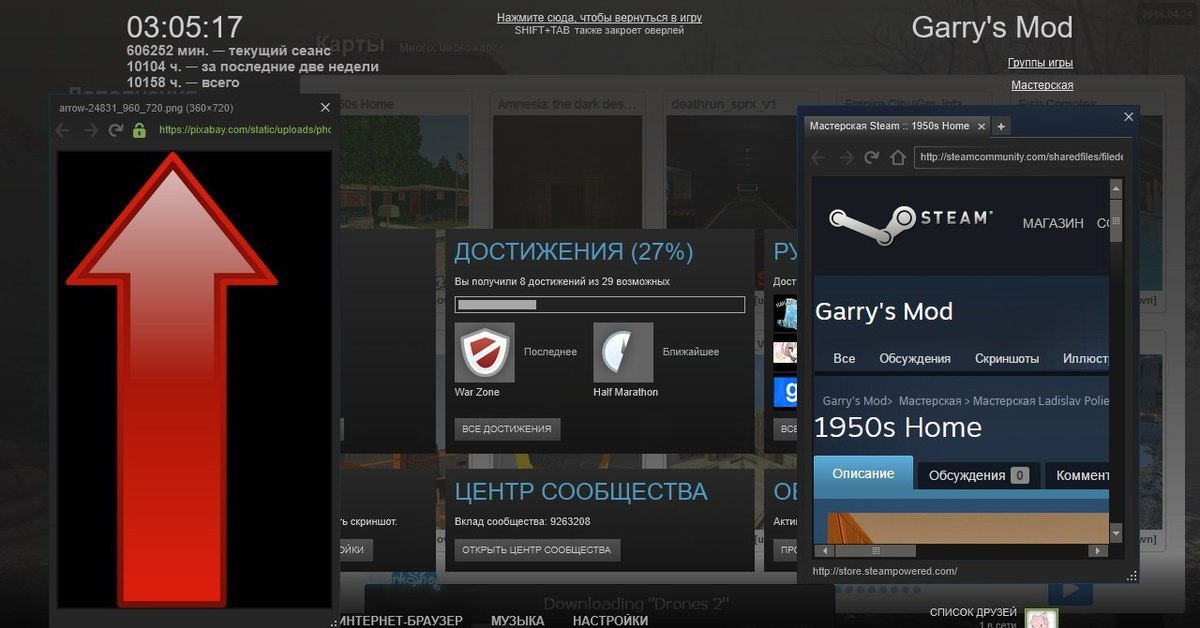
Task: Click right arrow of horizontal scrollbar
Action: pos(1098,551)
